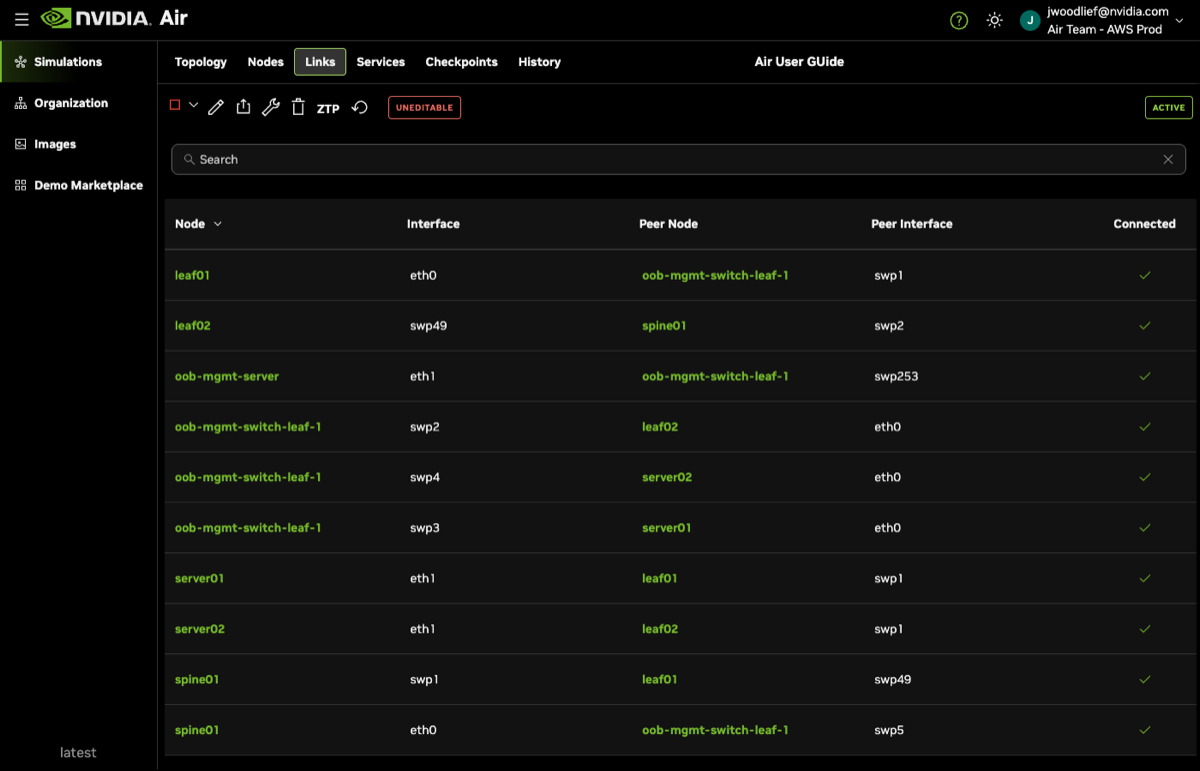Open ZTP script button in toolbar
1200x771 pixels.
[328, 108]
